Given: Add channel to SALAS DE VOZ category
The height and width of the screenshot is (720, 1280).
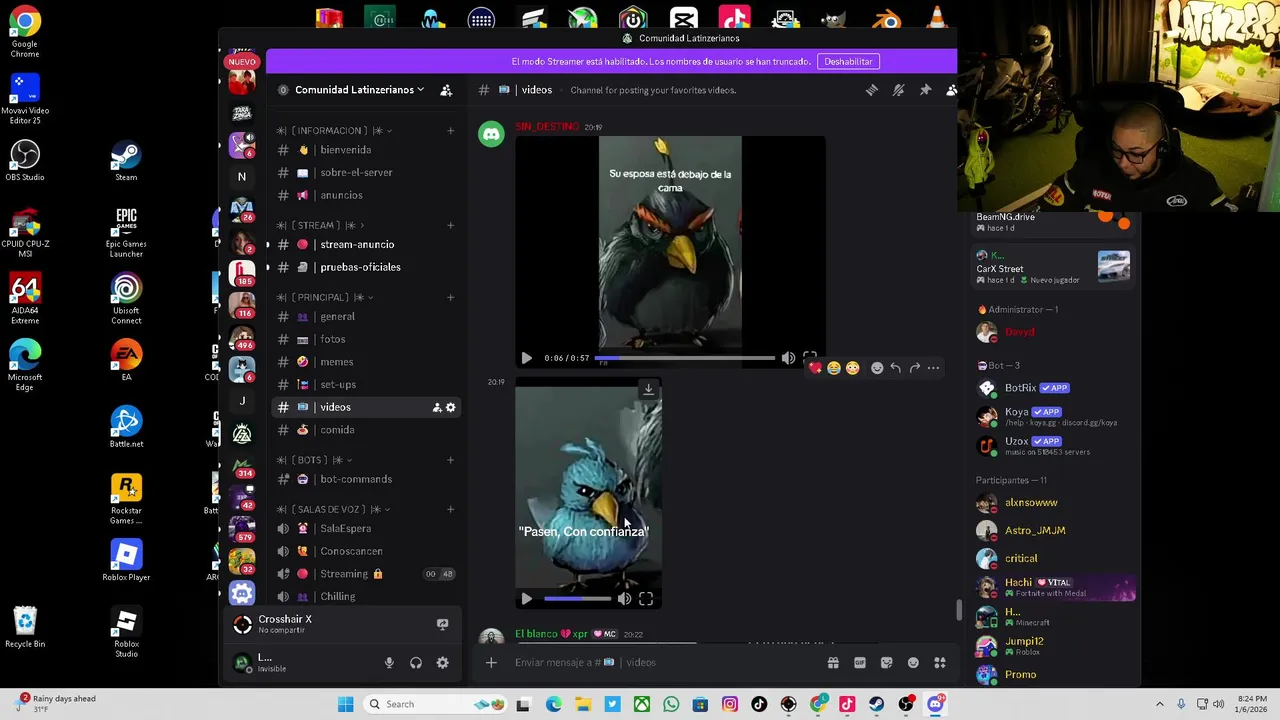Looking at the screenshot, I should coord(450,509).
